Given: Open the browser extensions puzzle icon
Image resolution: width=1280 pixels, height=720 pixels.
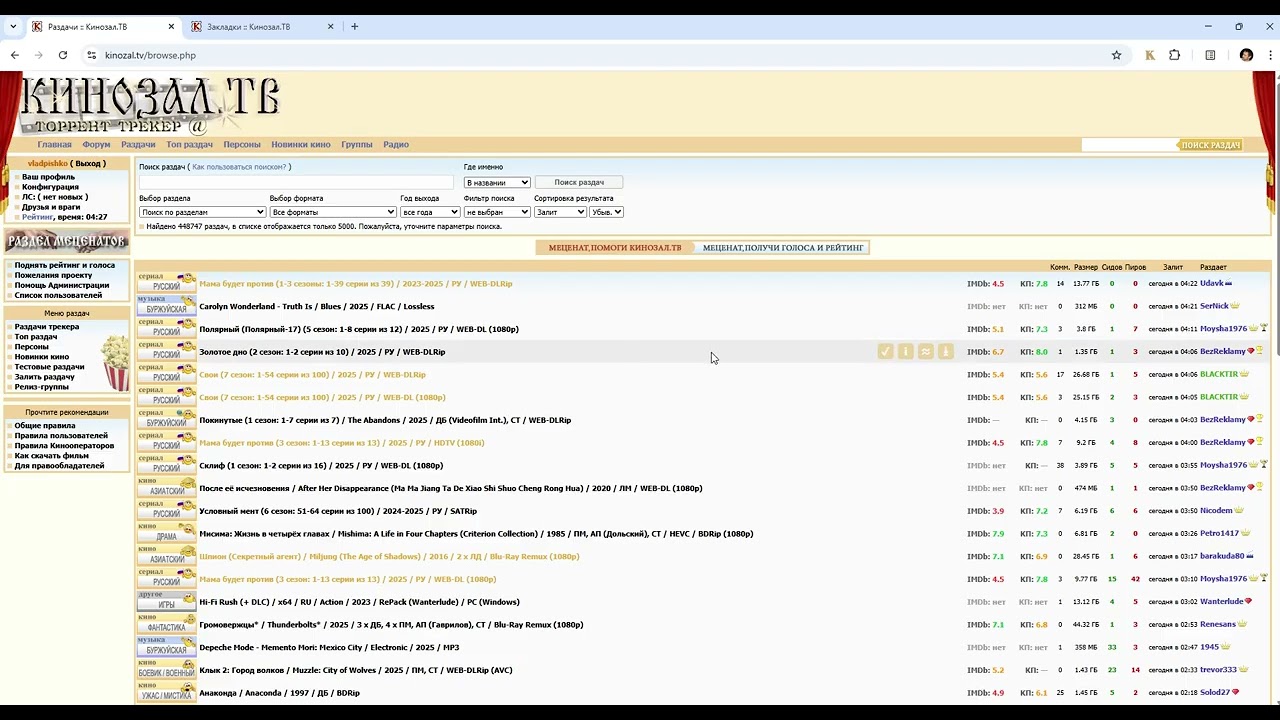Looking at the screenshot, I should [x=1175, y=55].
